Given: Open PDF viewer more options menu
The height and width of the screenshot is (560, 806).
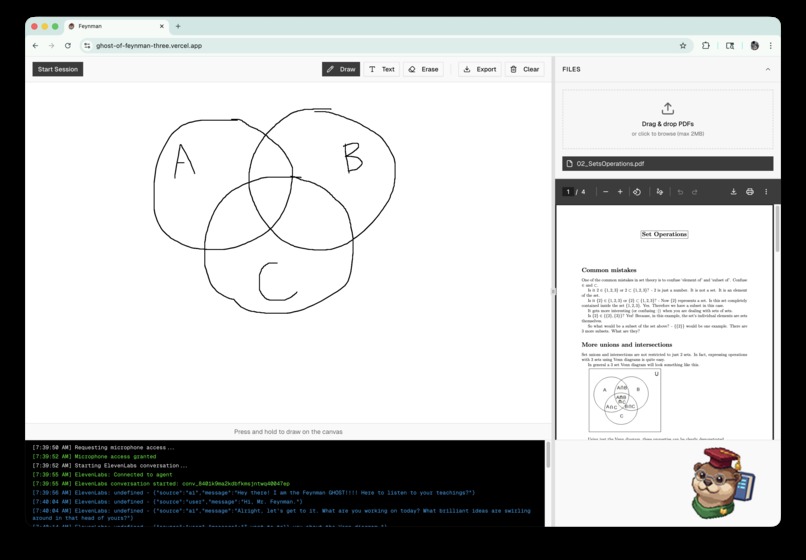Looking at the screenshot, I should pos(766,192).
